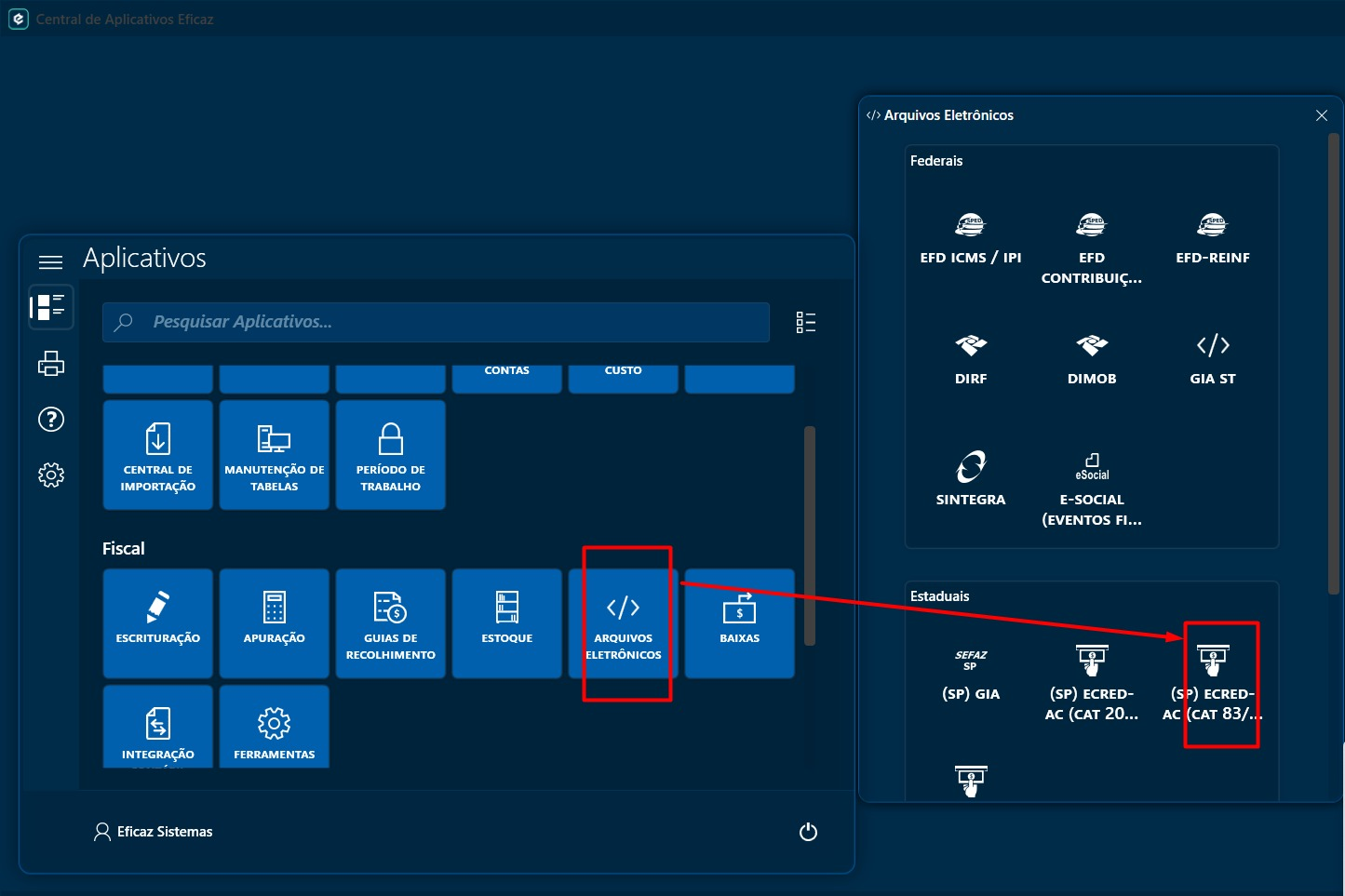Click the Eficaz Sistemas user account
Viewport: 1345px width, 896px height.
pyautogui.click(x=154, y=832)
